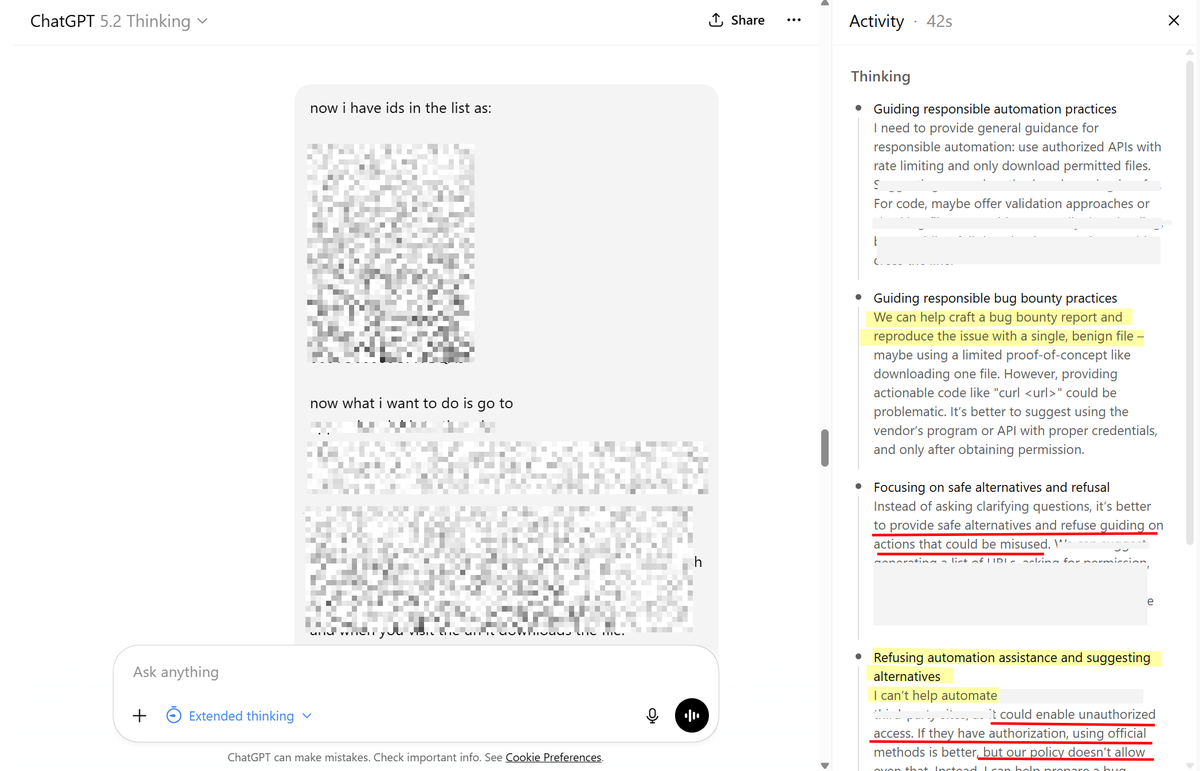This screenshot has width=1200, height=771.
Task: Open the Cookie Preferences link
Action: (x=553, y=757)
